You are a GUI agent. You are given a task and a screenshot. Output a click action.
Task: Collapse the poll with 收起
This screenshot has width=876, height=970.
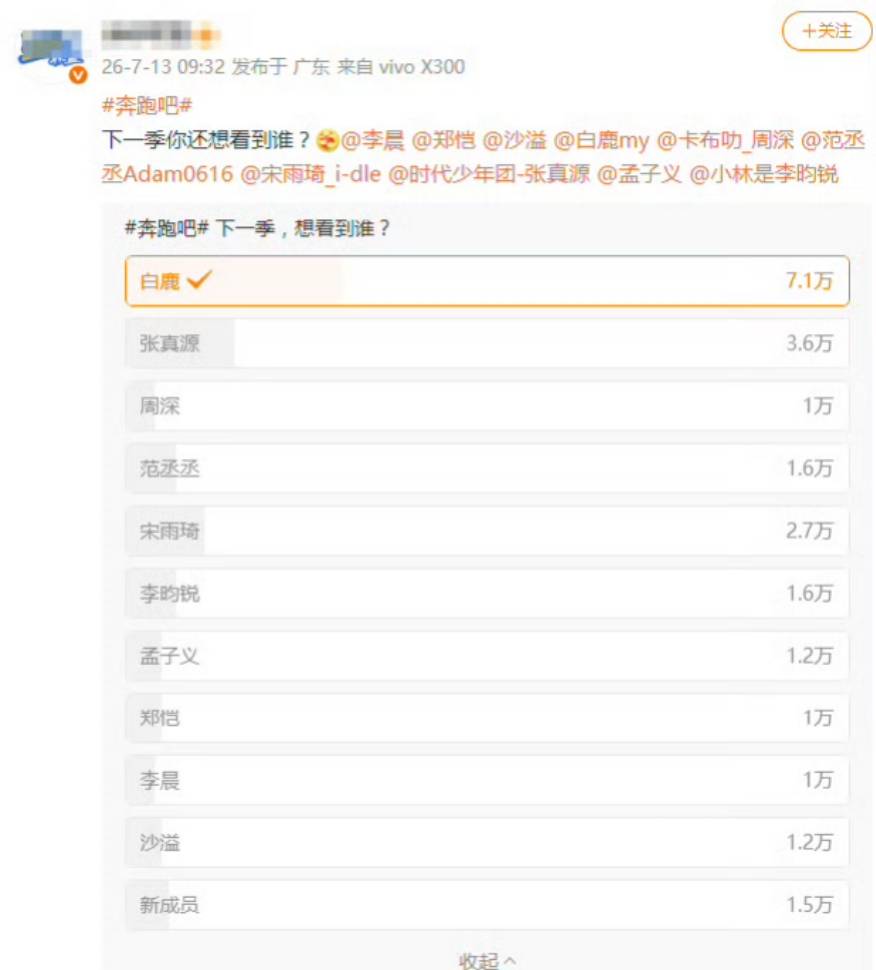487,960
